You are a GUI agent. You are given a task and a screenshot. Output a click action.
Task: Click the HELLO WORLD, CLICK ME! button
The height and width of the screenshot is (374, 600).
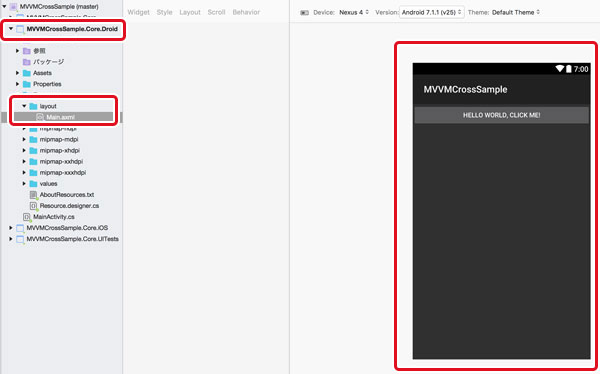pyautogui.click(x=501, y=115)
